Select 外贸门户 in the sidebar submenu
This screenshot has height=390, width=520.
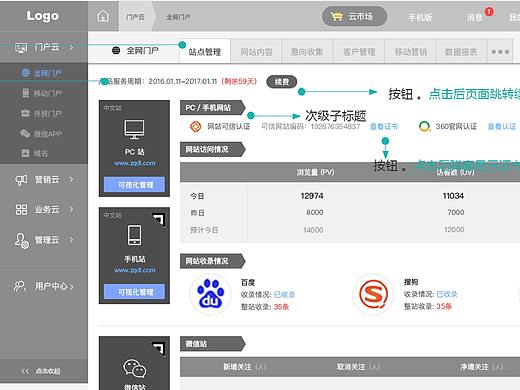[47, 114]
